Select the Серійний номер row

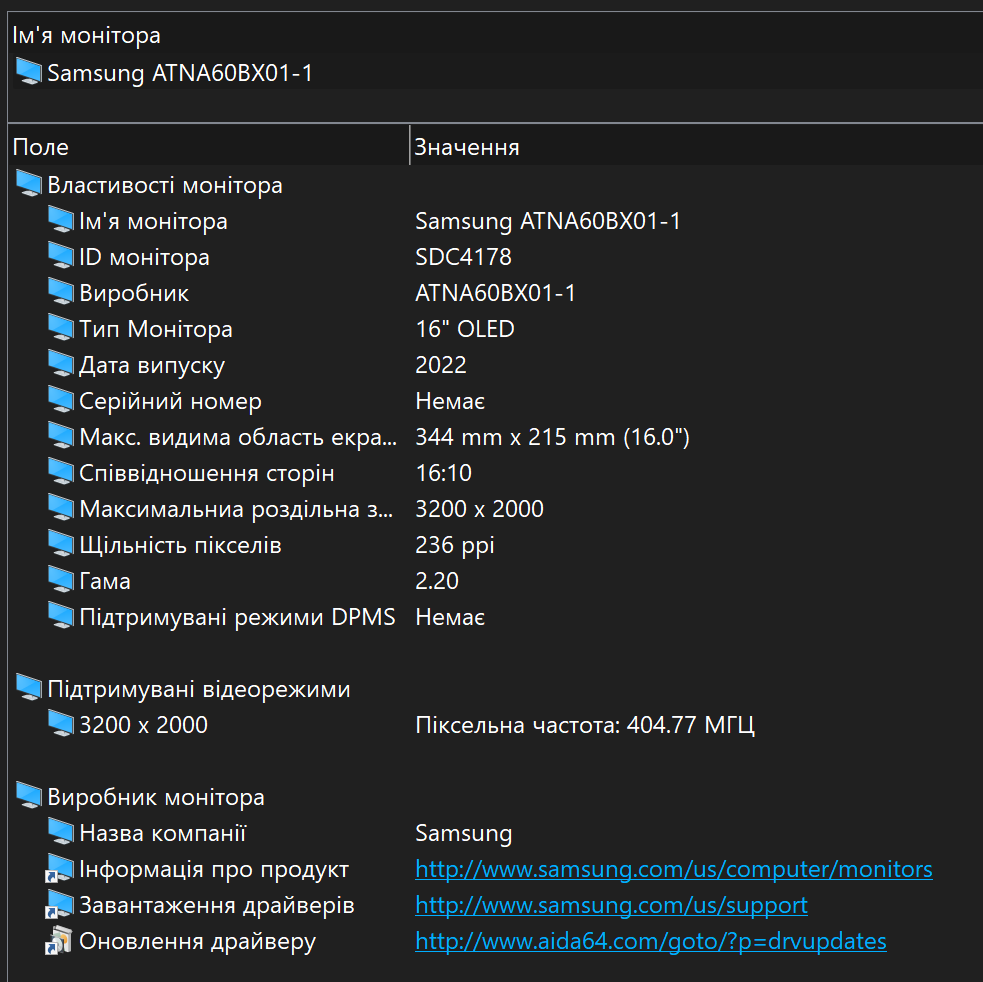pyautogui.click(x=170, y=402)
